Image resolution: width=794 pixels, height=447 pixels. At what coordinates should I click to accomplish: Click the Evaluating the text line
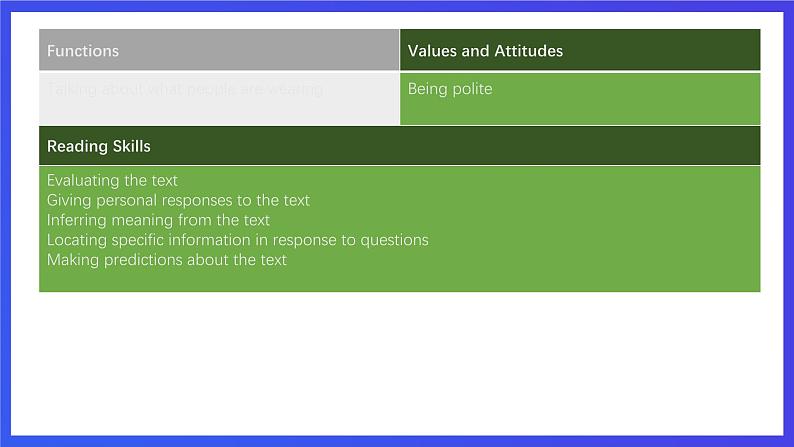click(112, 180)
